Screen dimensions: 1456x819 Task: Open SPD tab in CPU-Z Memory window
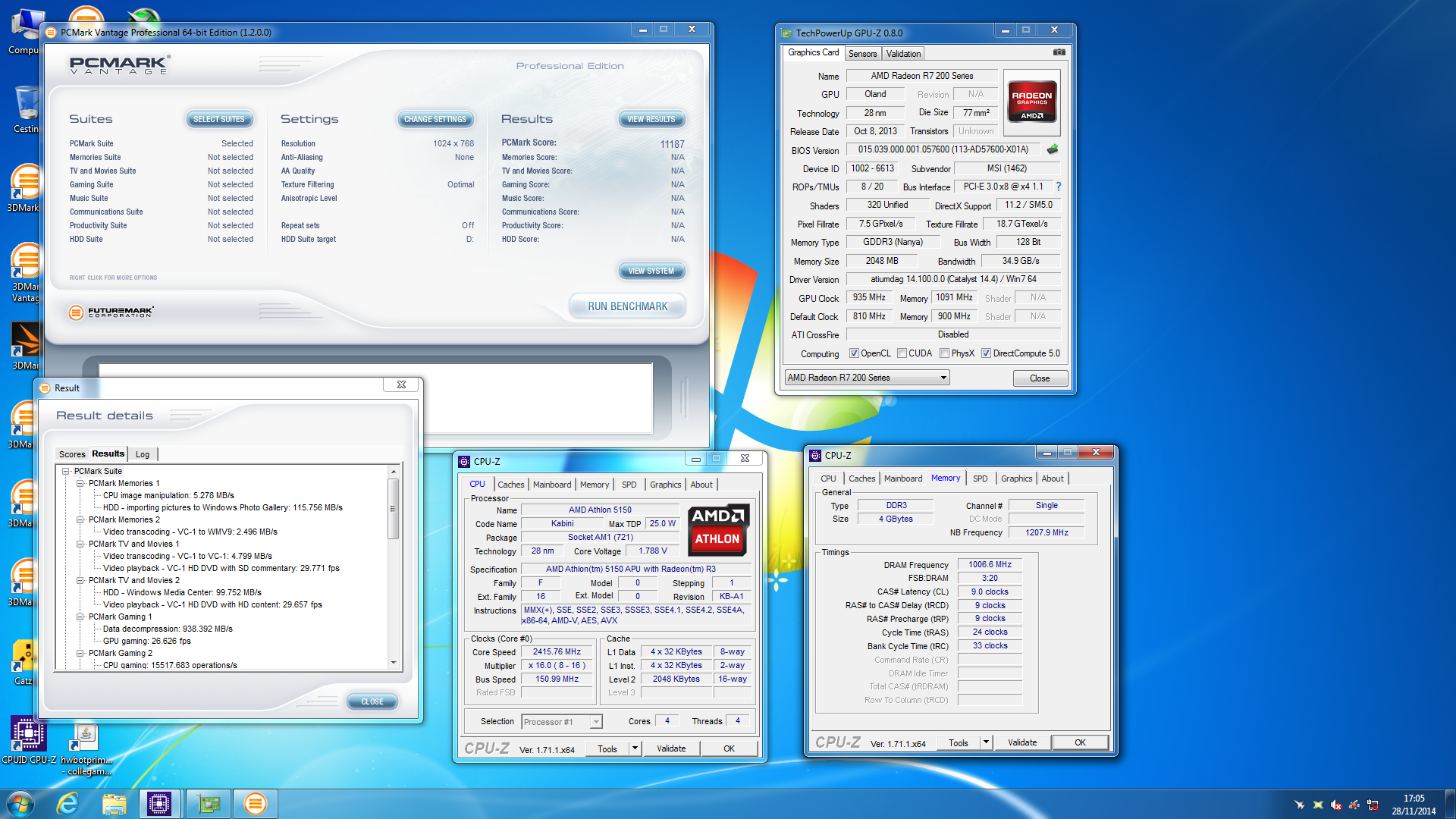(x=980, y=479)
